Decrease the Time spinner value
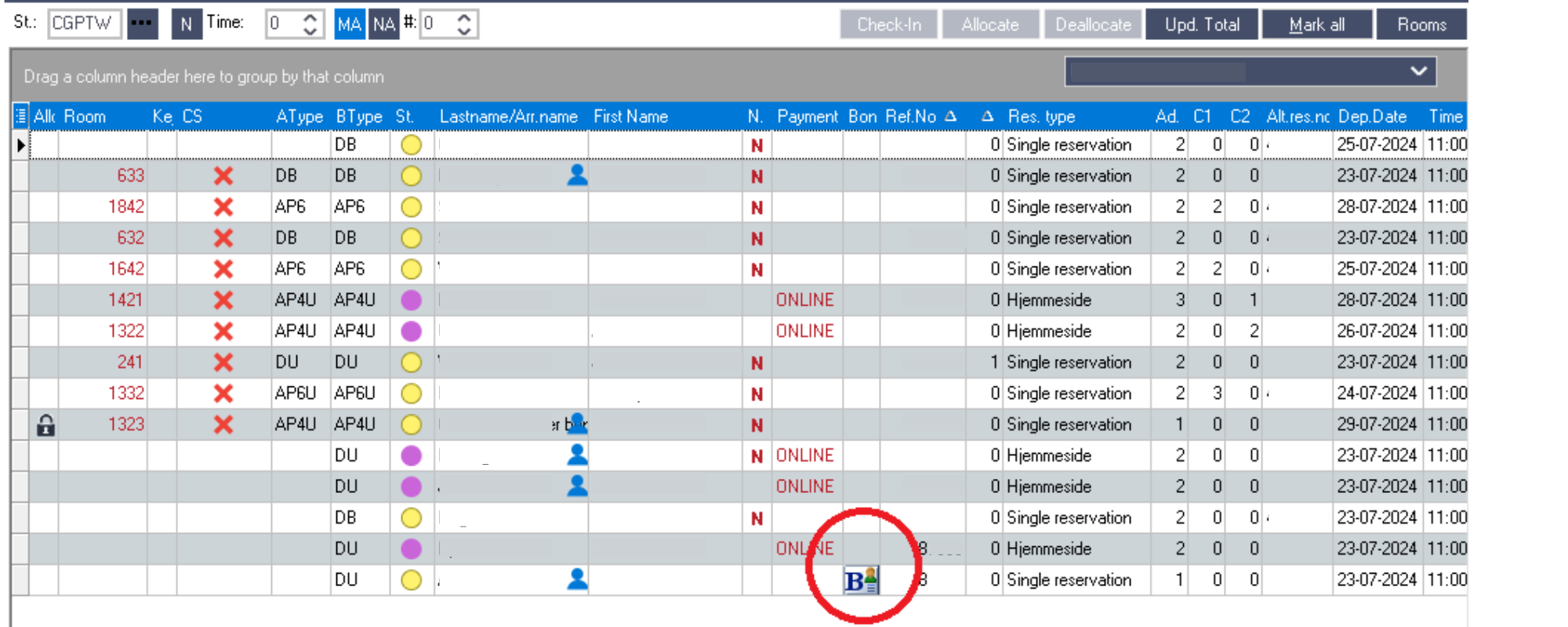 pyautogui.click(x=310, y=31)
